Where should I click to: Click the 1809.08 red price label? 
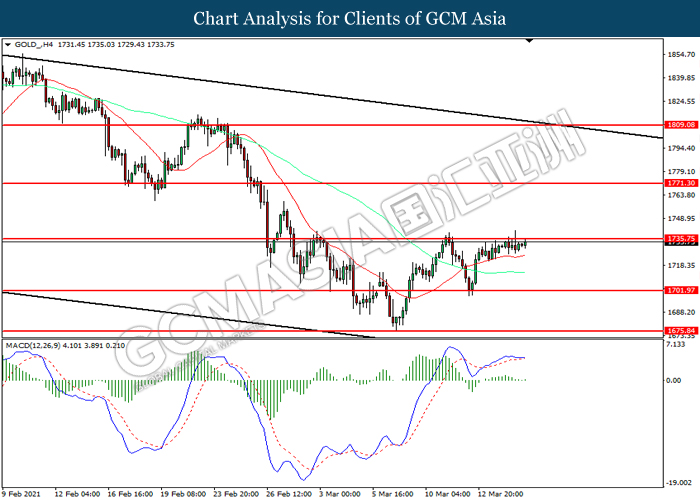tap(681, 125)
